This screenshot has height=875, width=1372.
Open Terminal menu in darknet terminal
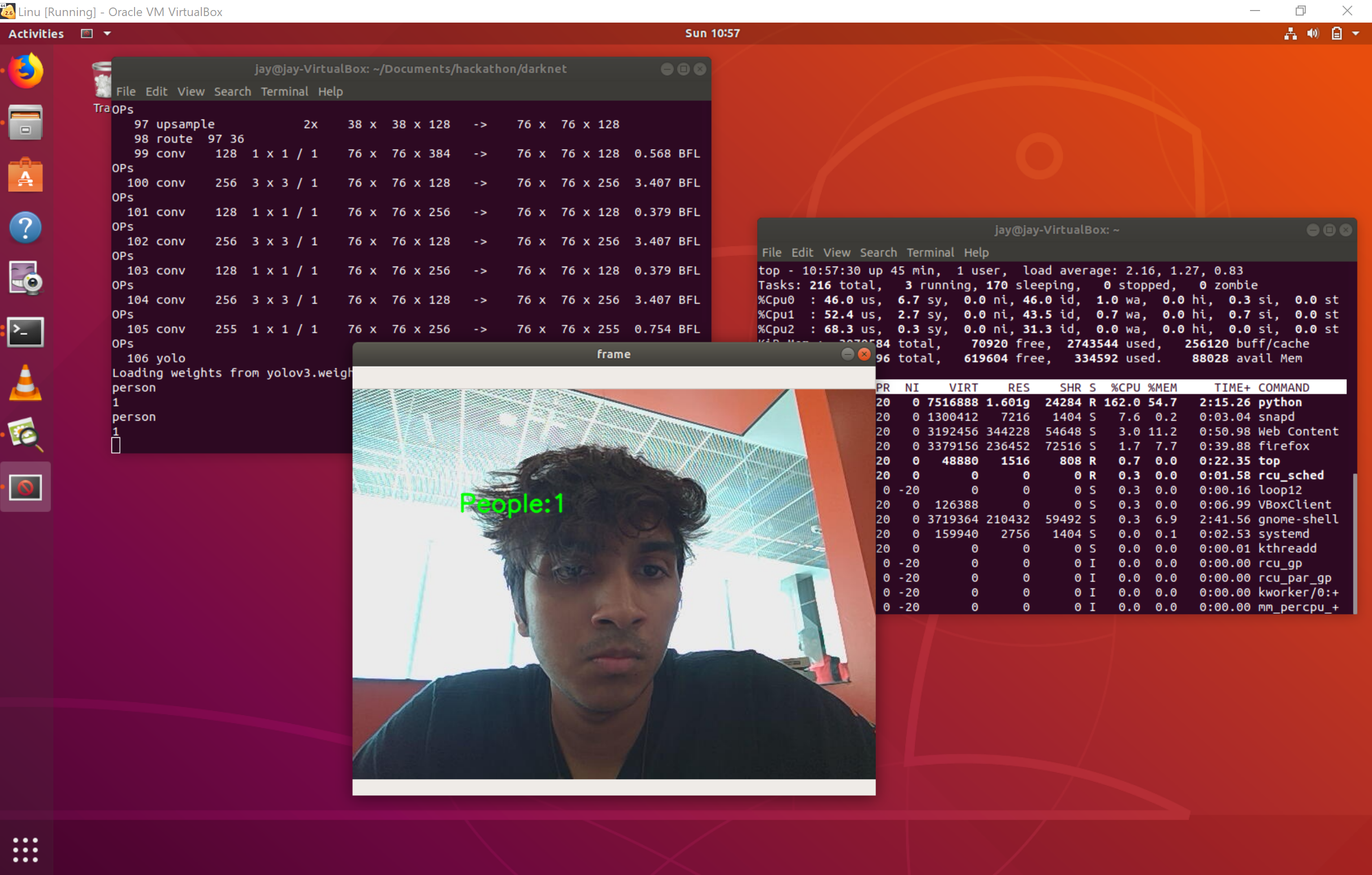click(x=284, y=92)
